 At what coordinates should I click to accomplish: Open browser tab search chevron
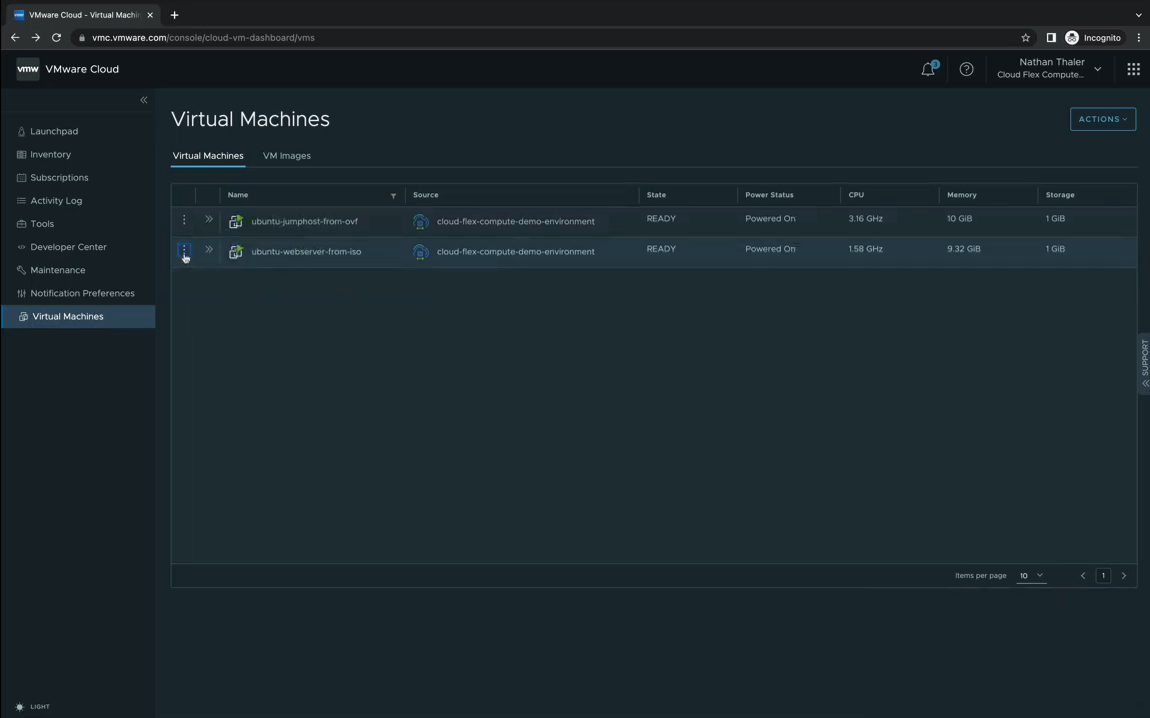pos(1138,15)
